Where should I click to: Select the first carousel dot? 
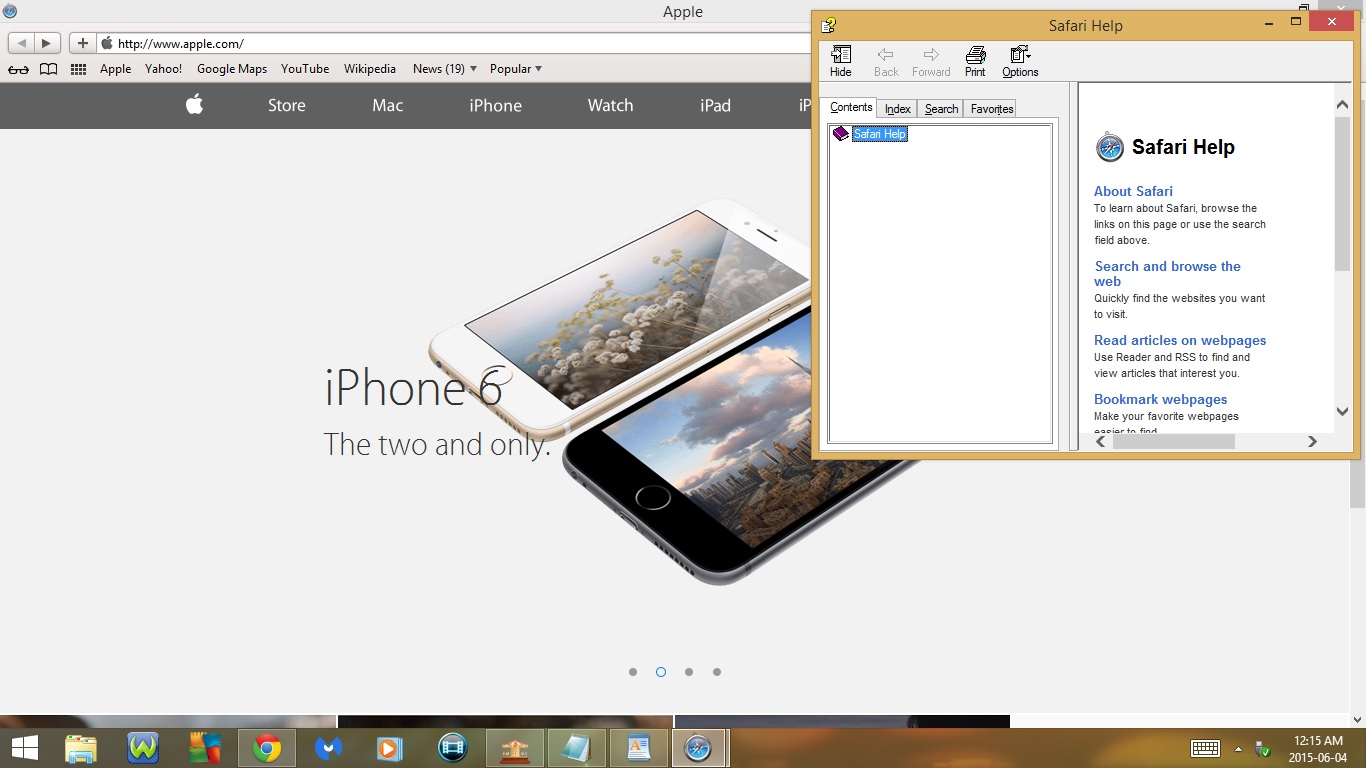[x=633, y=672]
